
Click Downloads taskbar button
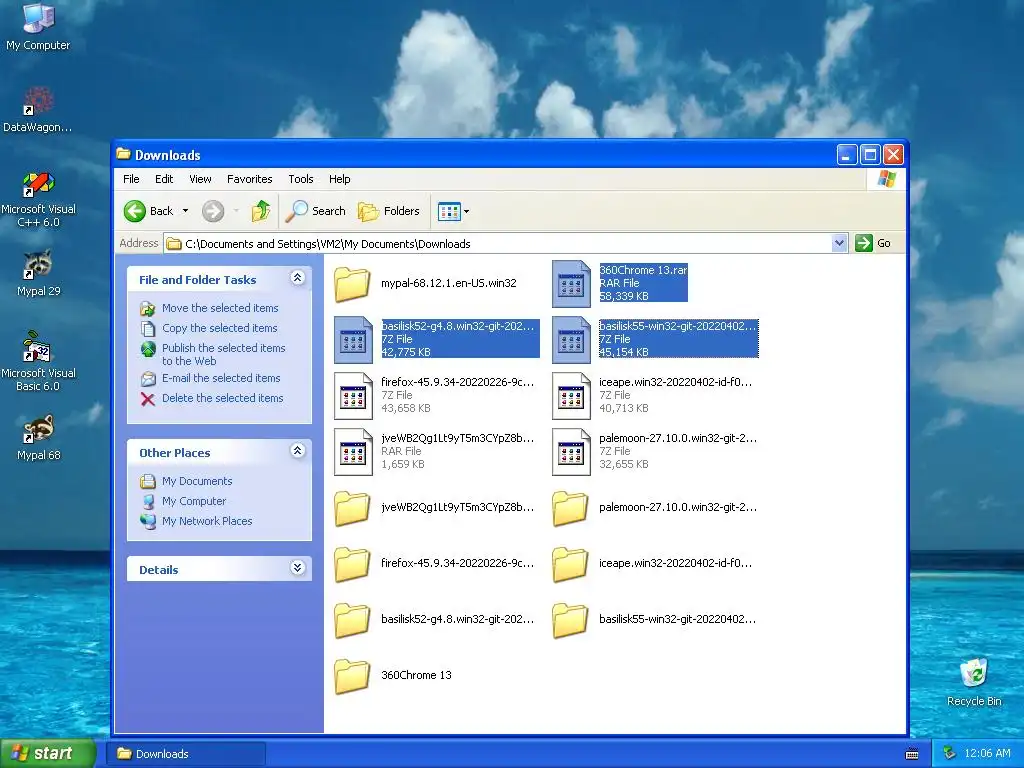pos(188,754)
